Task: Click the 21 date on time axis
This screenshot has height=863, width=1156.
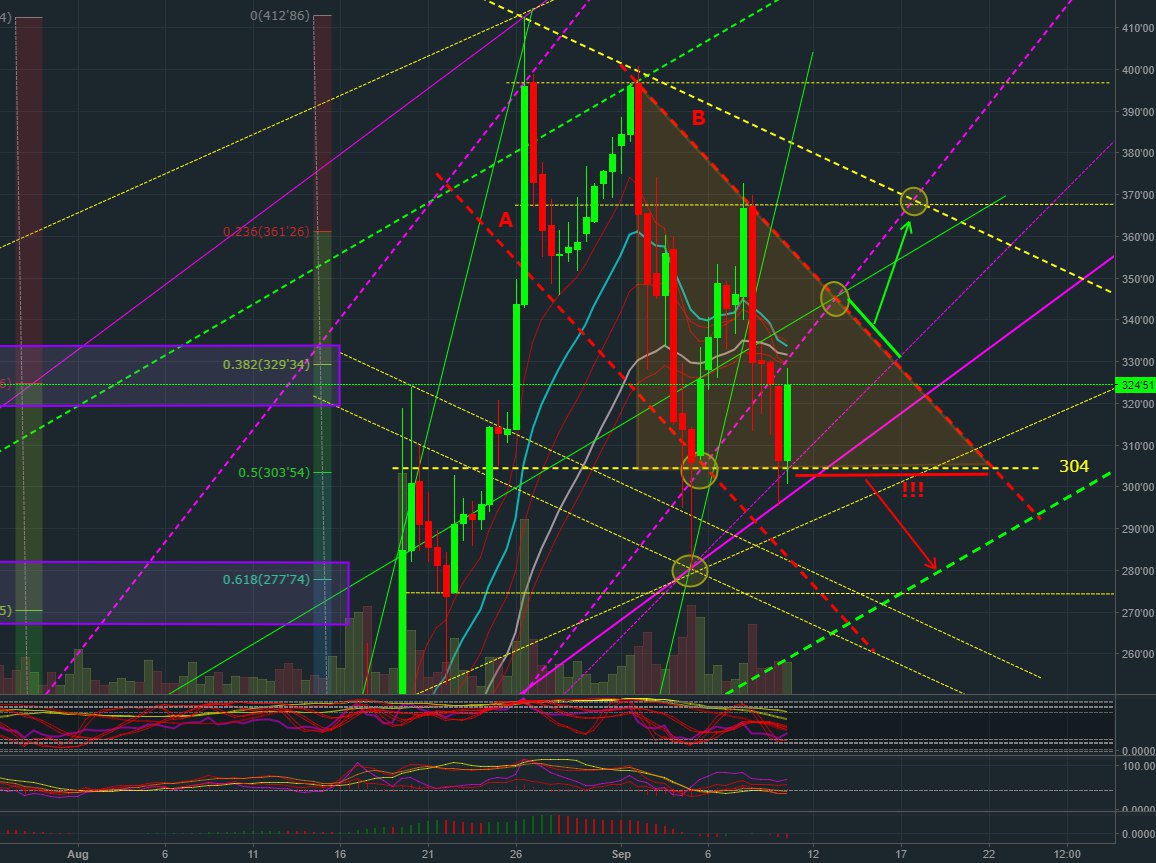Action: pyautogui.click(x=428, y=854)
